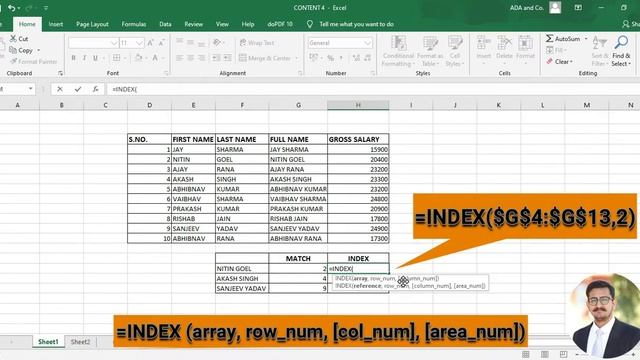Click the Copy icon in Clipboard group
The width and height of the screenshot is (640, 360).
13,50
